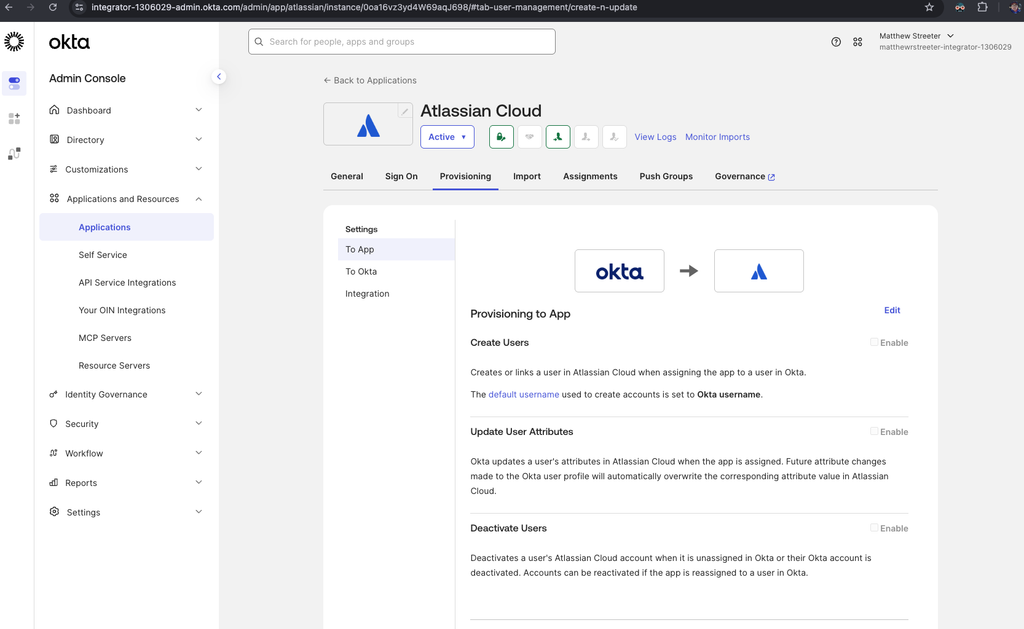
Task: Expand the Customizations menu chevron
Action: (199, 169)
